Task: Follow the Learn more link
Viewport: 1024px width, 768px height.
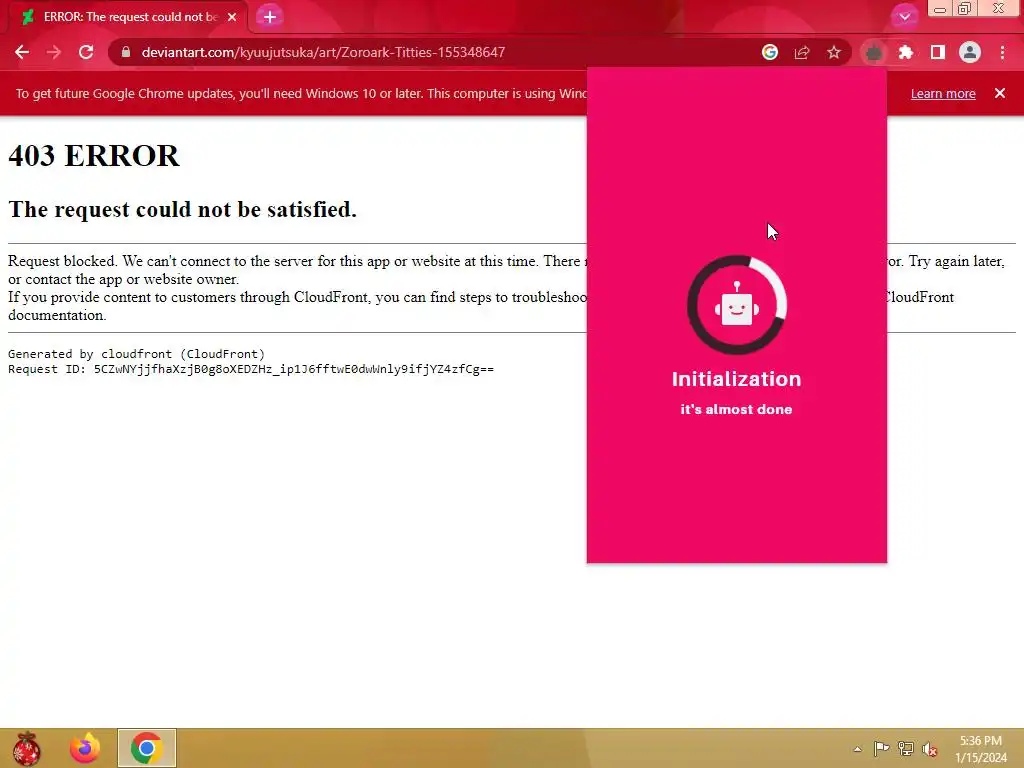Action: [943, 93]
